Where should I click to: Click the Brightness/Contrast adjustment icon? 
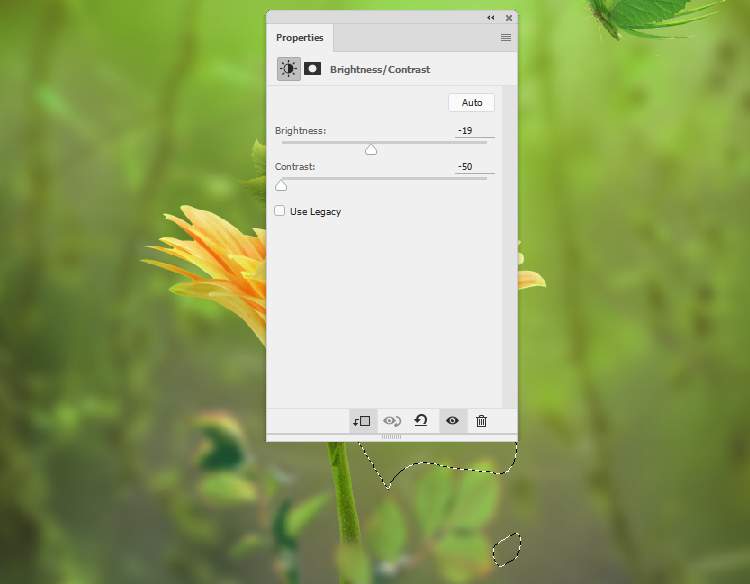click(288, 69)
